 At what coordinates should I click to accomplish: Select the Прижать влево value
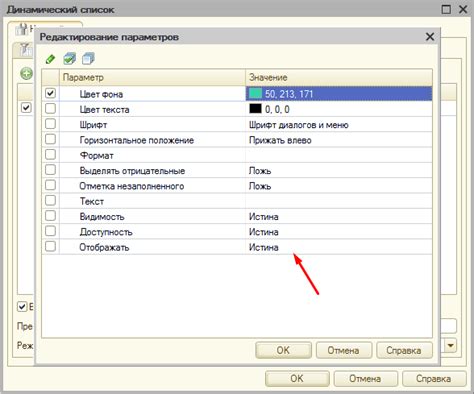tap(280, 140)
